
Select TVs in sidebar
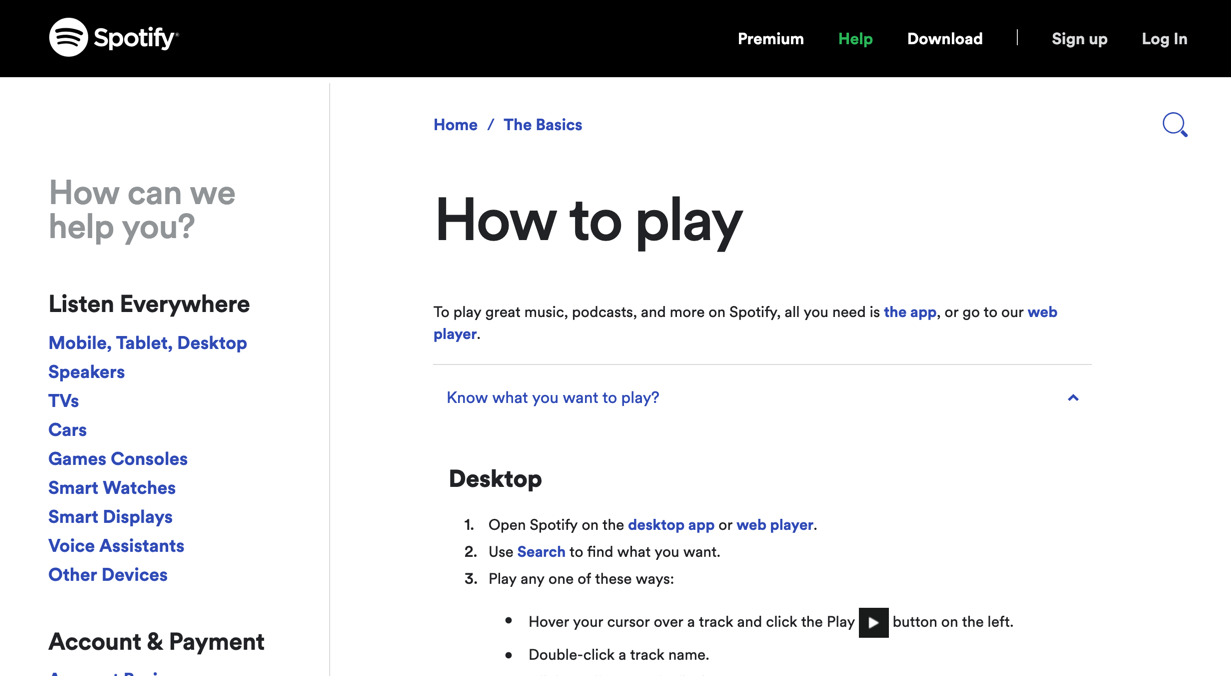point(63,401)
